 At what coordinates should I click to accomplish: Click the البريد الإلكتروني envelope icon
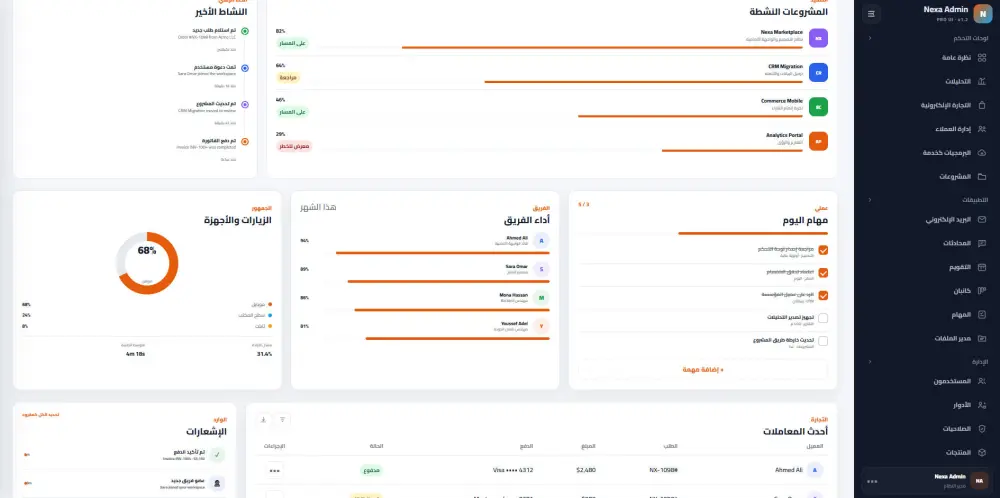[982, 219]
